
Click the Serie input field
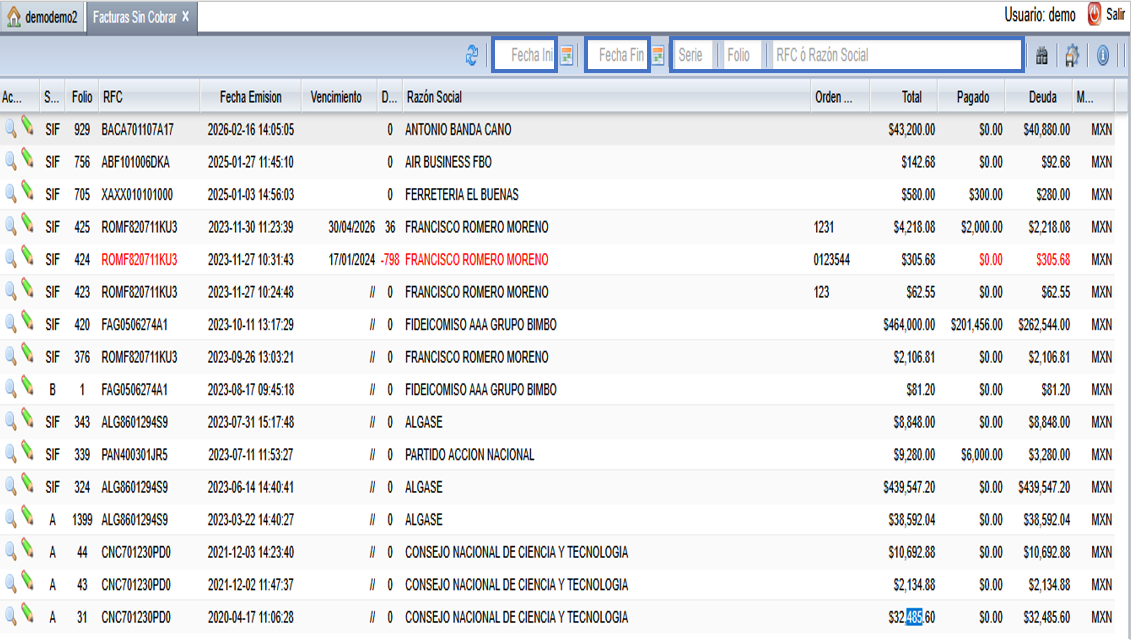coord(694,55)
